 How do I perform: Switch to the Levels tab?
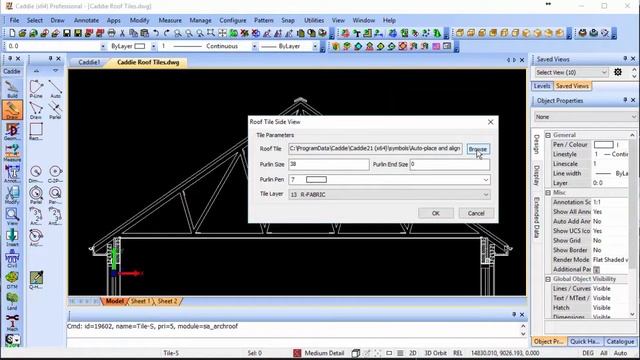[542, 86]
